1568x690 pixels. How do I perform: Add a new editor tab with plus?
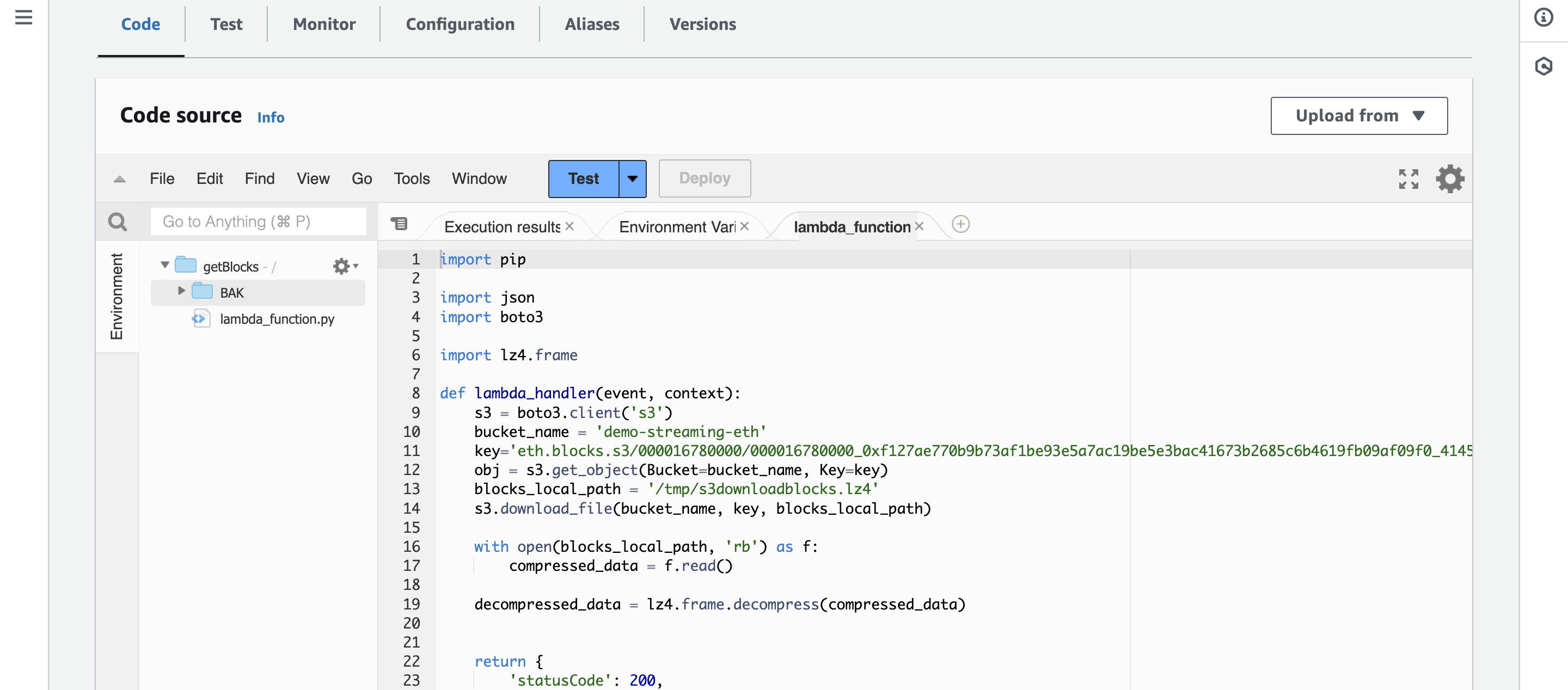coord(960,224)
